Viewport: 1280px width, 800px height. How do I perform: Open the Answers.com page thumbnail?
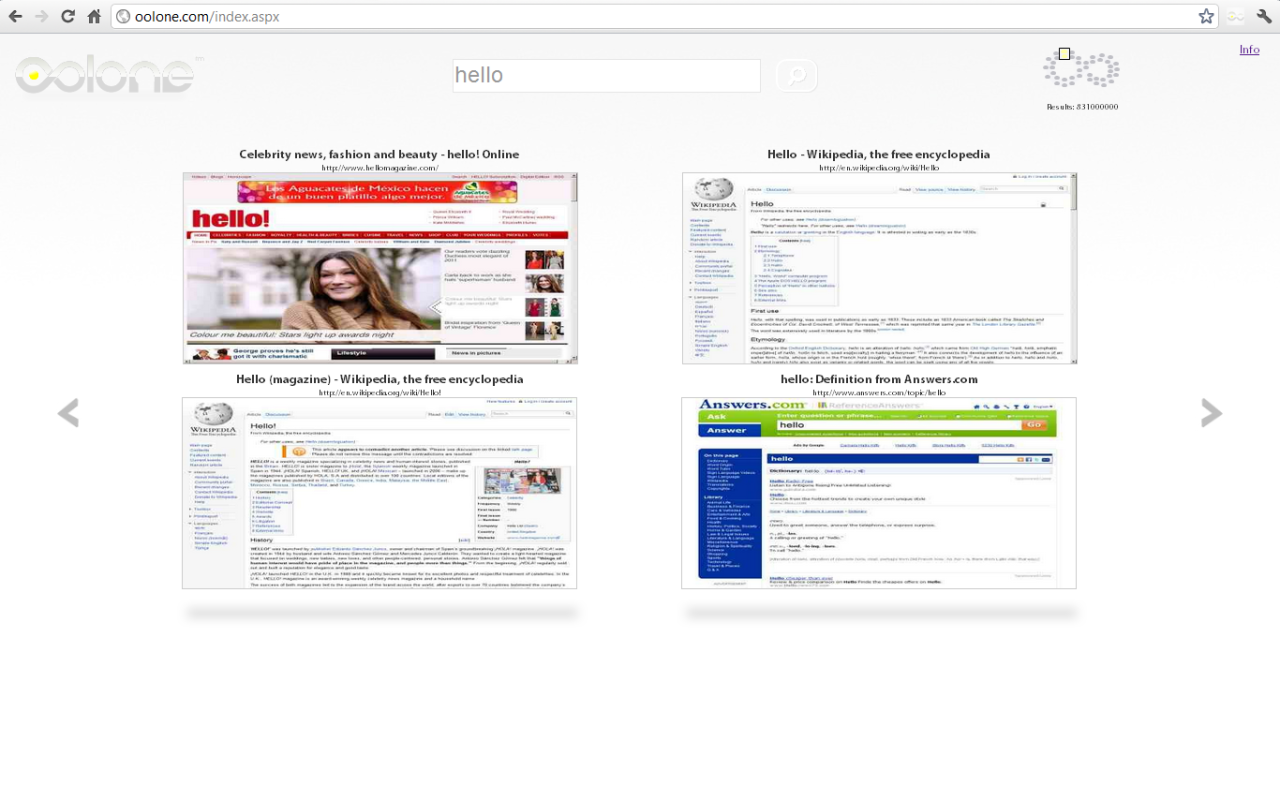tap(879, 493)
